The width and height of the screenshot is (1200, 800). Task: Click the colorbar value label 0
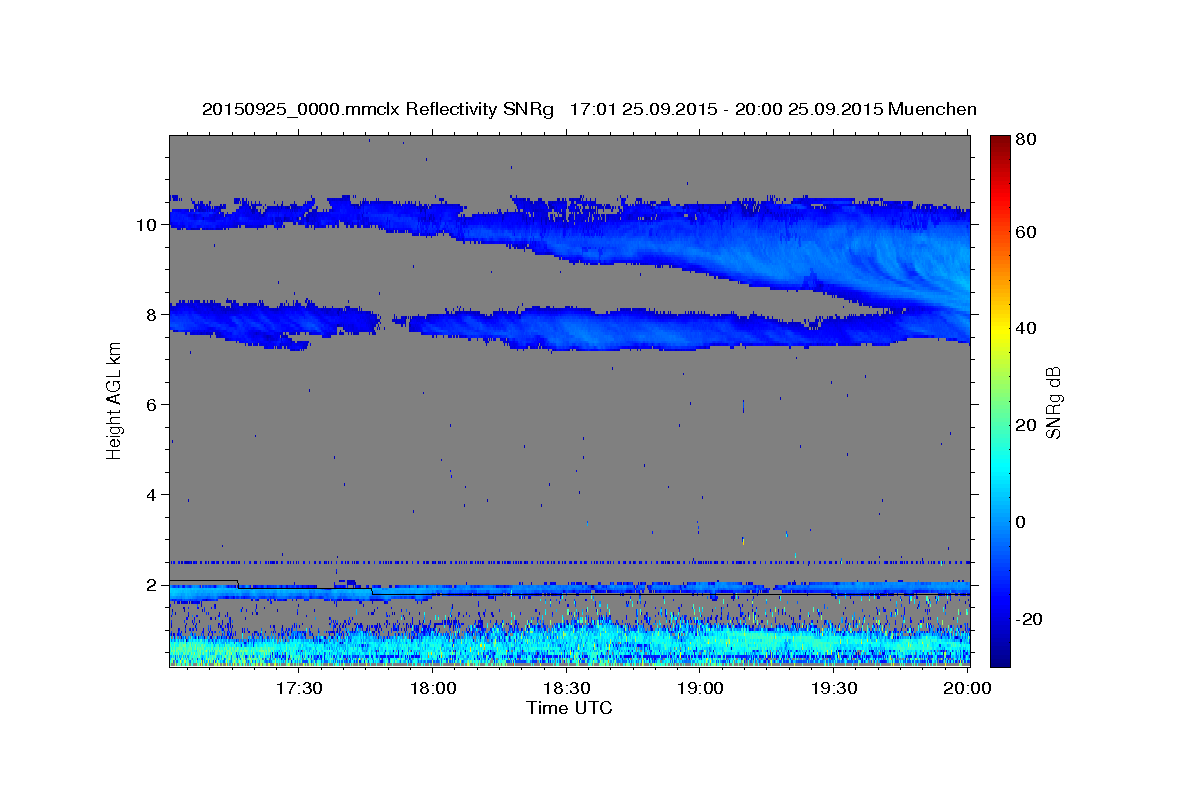coord(1020,522)
